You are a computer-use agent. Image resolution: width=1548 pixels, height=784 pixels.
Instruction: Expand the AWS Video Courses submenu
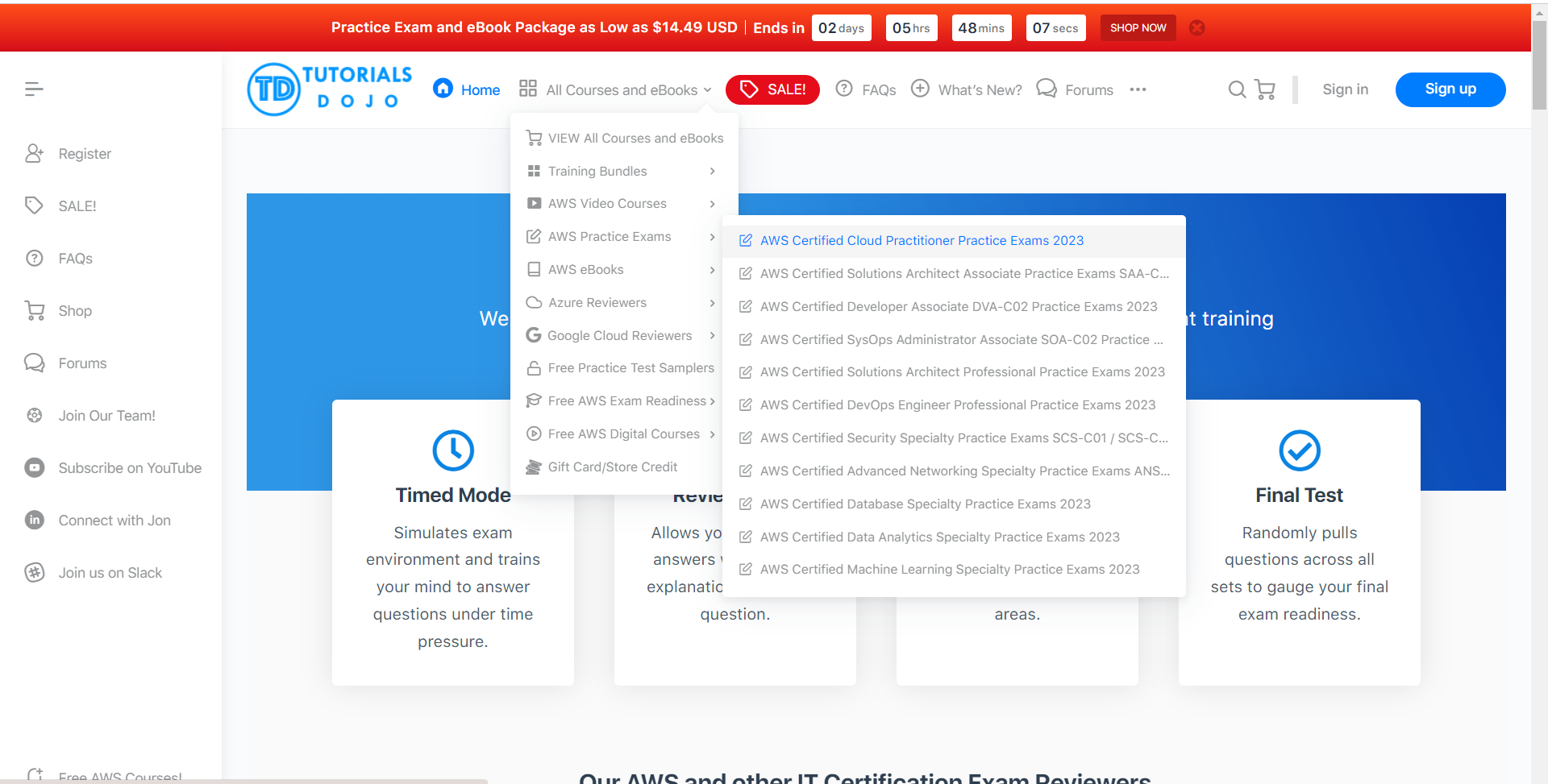click(x=621, y=204)
